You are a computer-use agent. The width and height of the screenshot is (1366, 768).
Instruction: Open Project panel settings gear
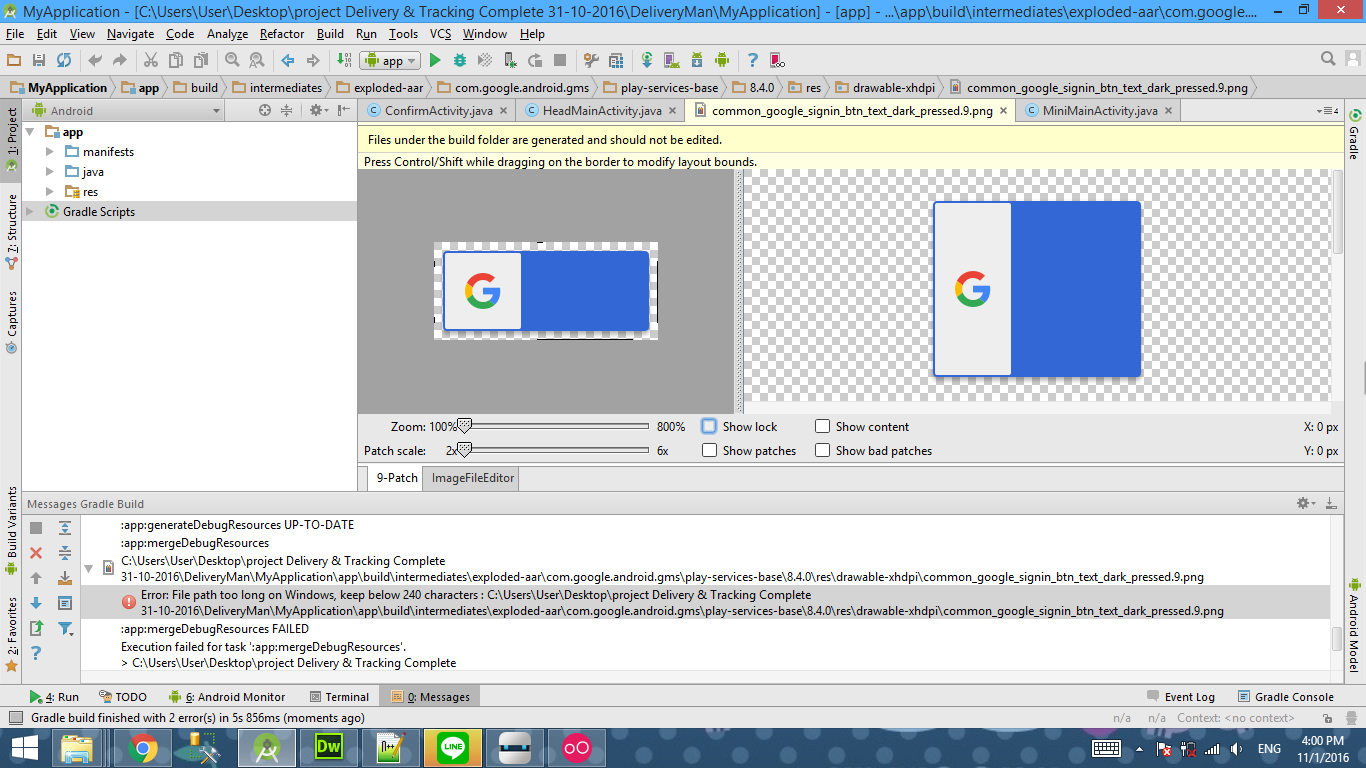click(x=317, y=111)
